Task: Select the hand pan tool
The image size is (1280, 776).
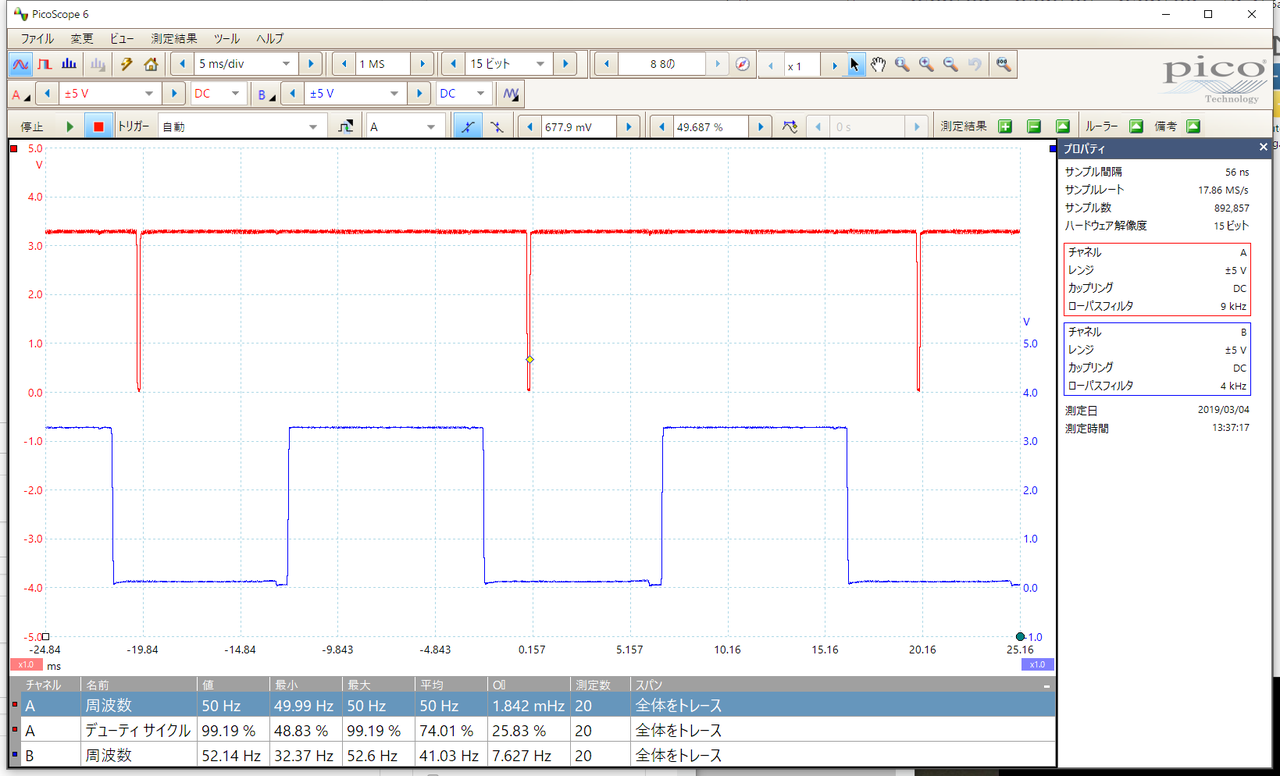Action: coord(878,64)
